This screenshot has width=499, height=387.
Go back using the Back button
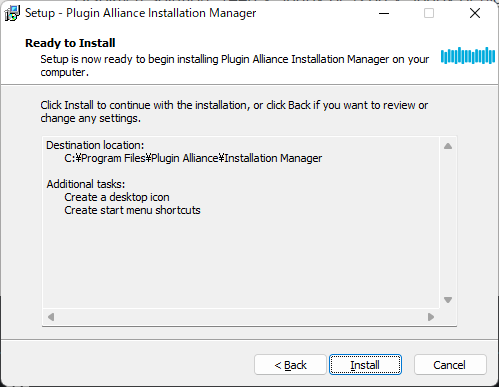(290, 365)
